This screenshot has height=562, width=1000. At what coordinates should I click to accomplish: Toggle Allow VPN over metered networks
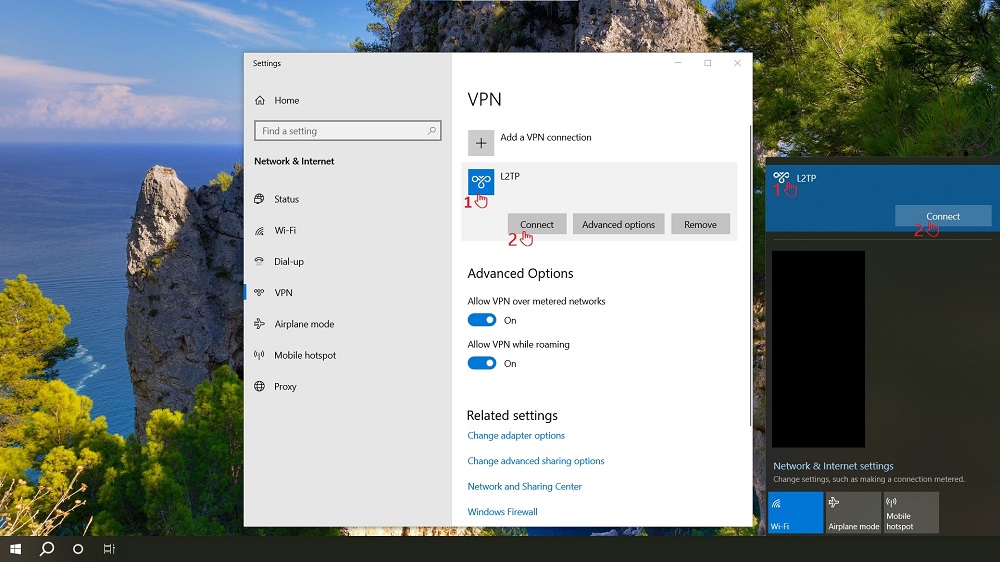(x=482, y=320)
